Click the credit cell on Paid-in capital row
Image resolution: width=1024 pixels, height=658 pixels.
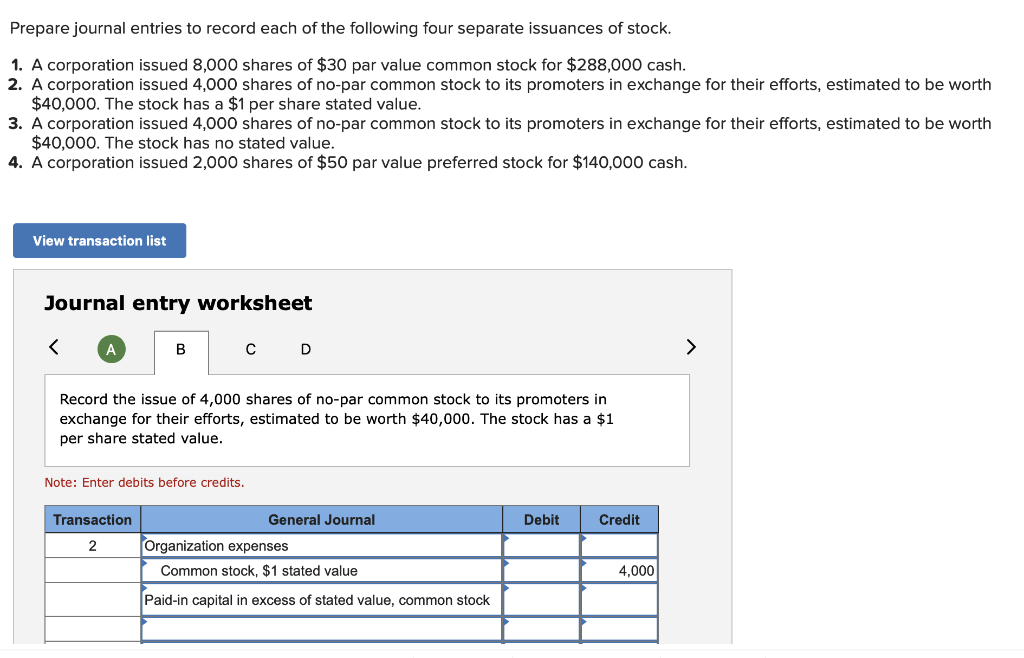point(620,599)
